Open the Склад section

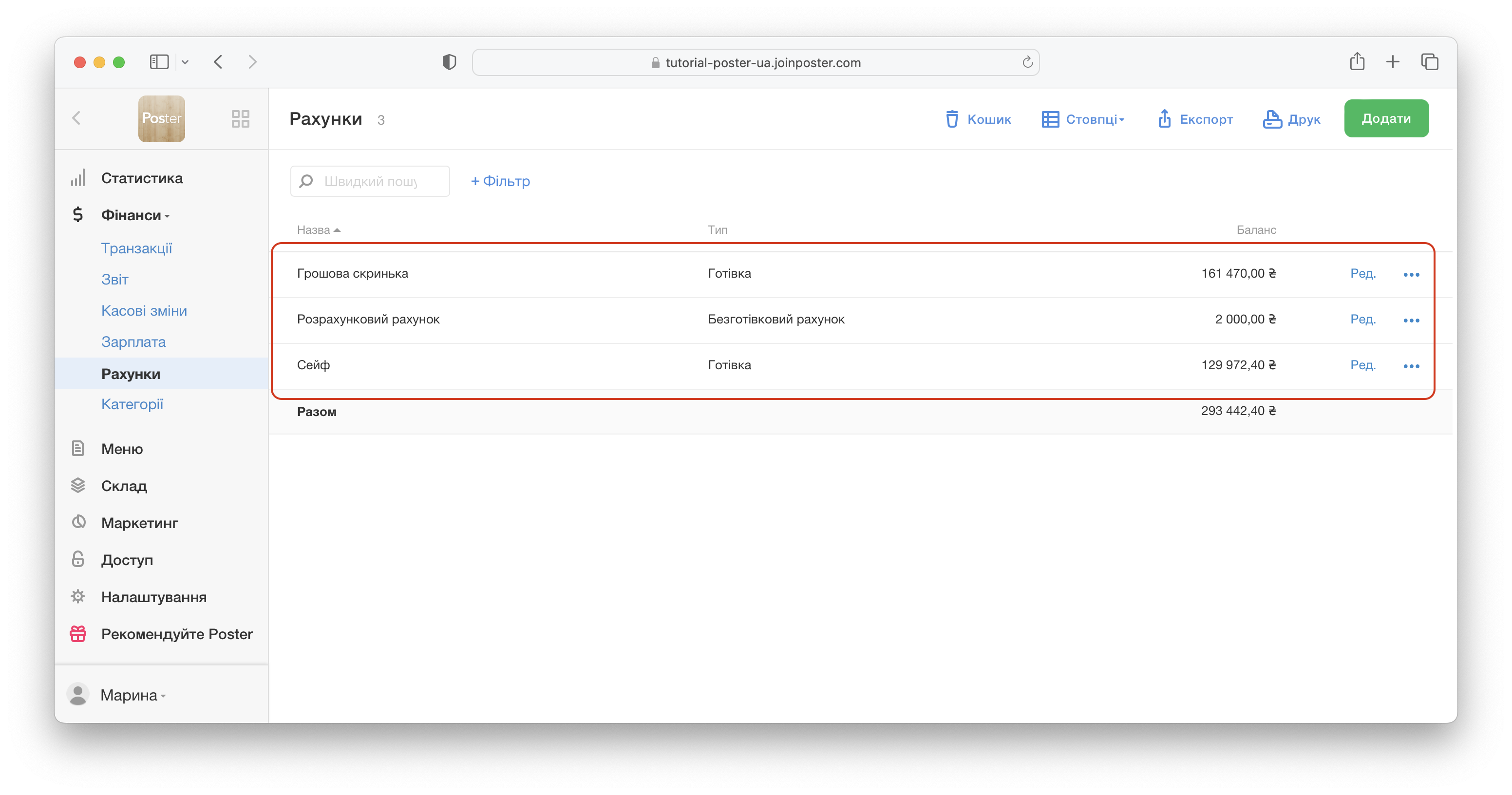click(x=124, y=486)
